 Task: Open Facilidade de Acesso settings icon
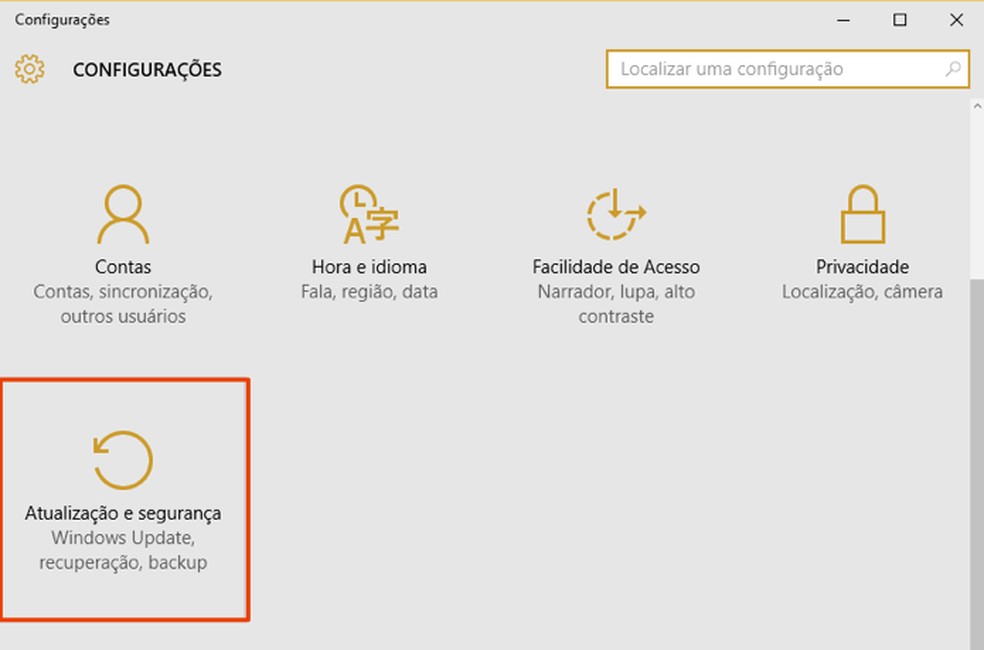pos(615,211)
